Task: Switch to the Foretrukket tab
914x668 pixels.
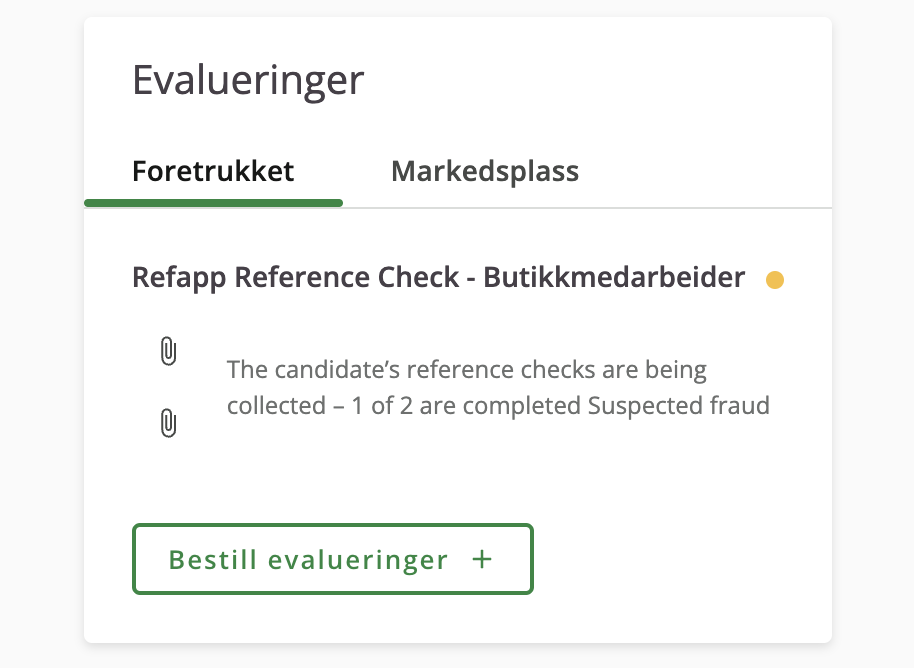Action: pyautogui.click(x=213, y=171)
